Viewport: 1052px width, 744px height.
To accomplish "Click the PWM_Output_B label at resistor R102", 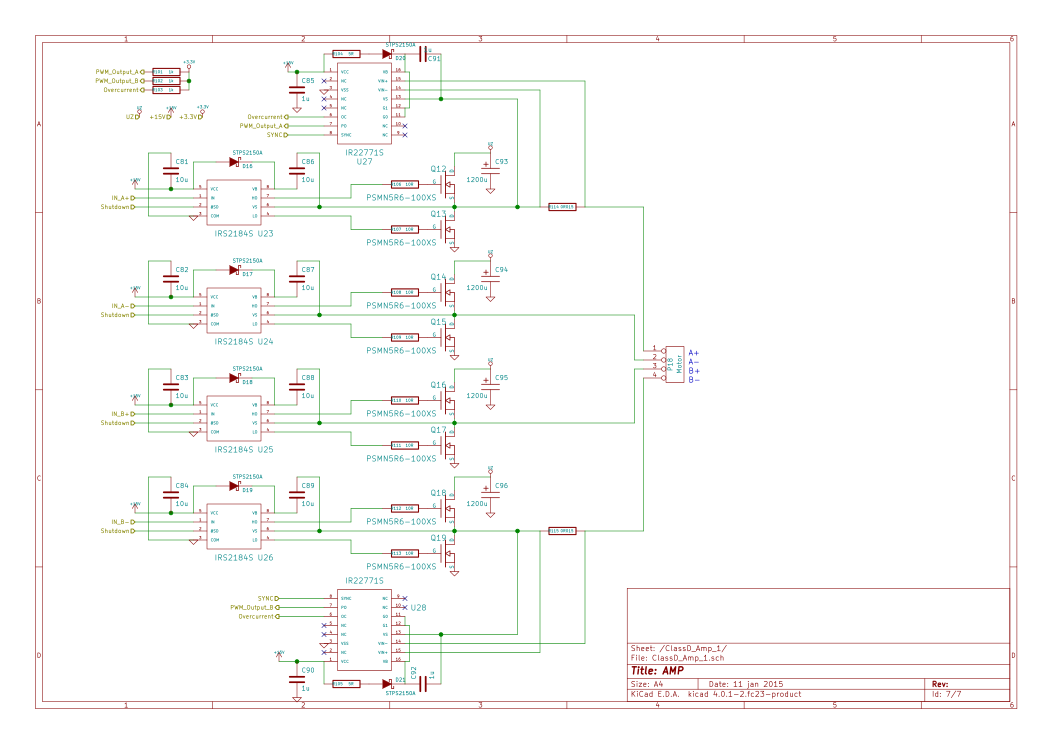I will point(118,81).
